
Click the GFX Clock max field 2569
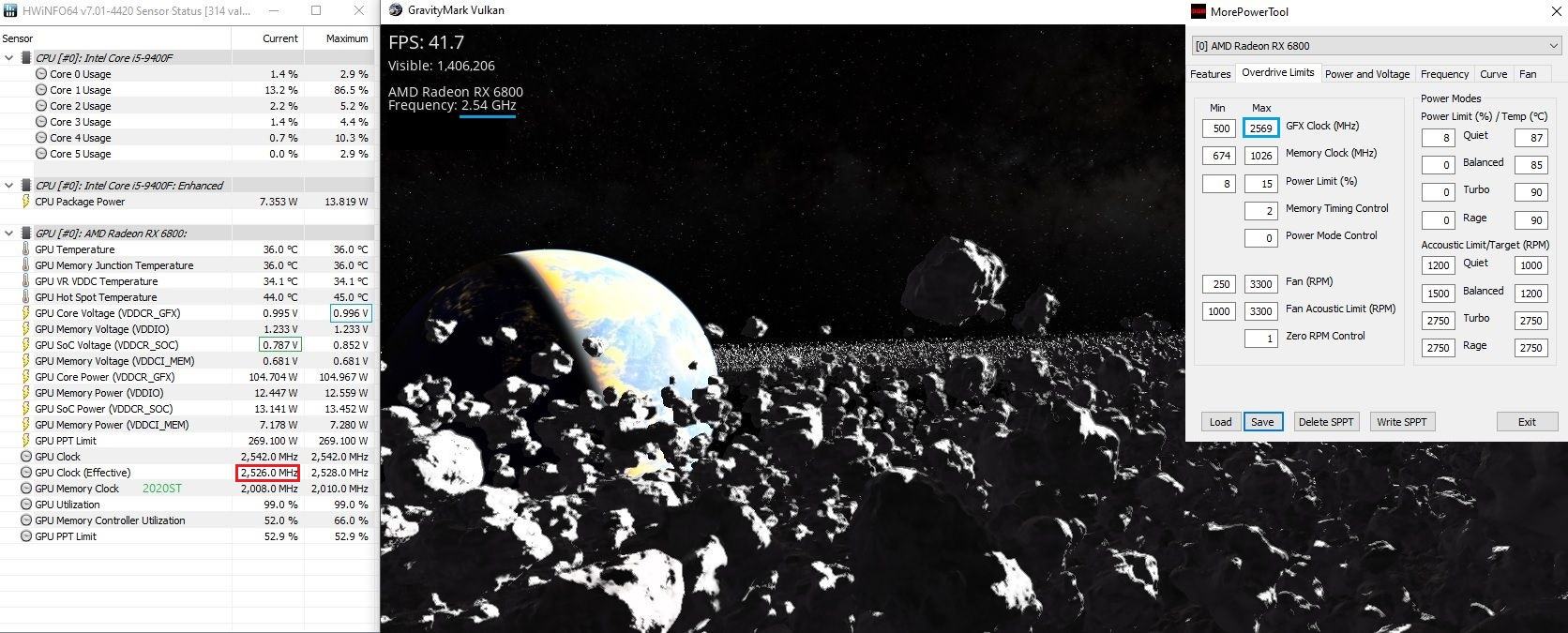(x=1261, y=128)
